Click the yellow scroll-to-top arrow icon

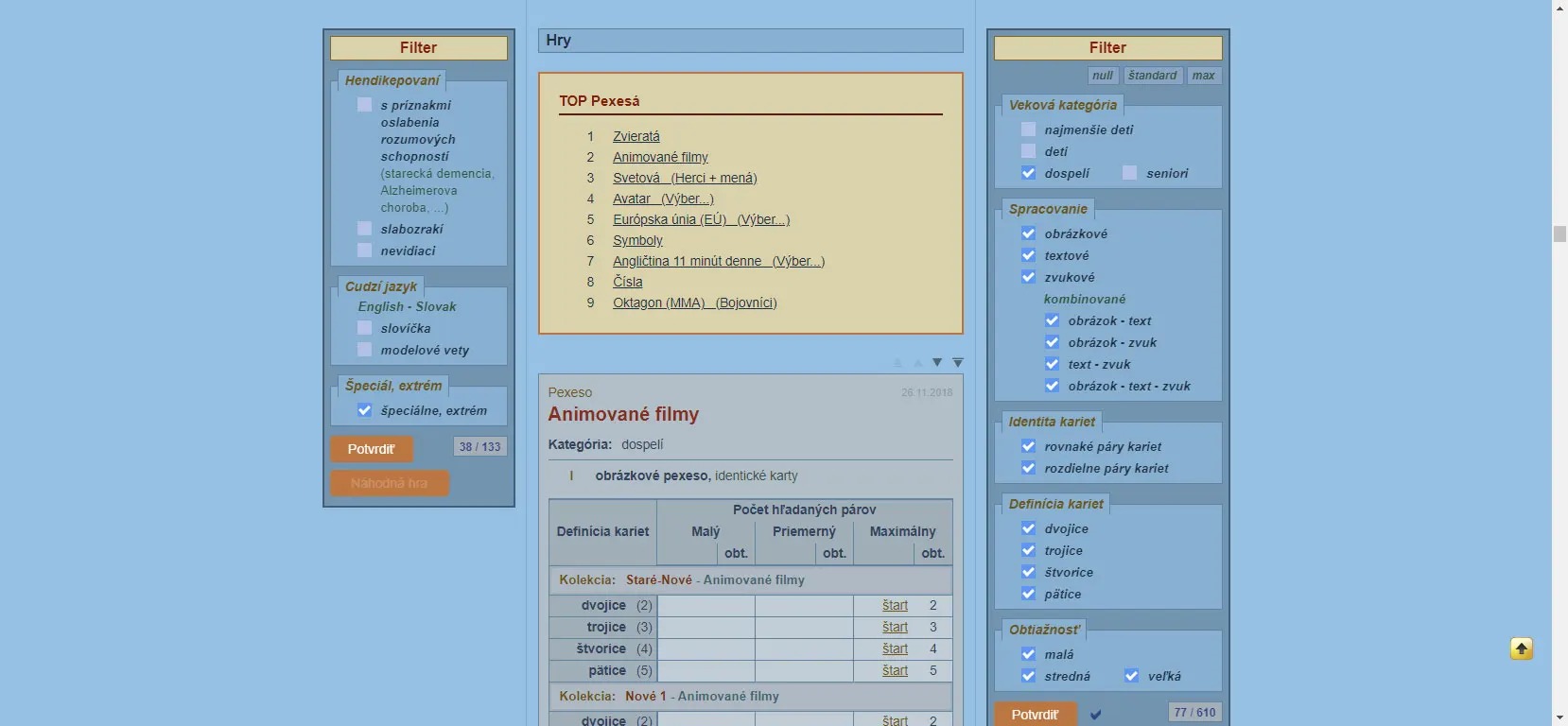coord(1521,648)
